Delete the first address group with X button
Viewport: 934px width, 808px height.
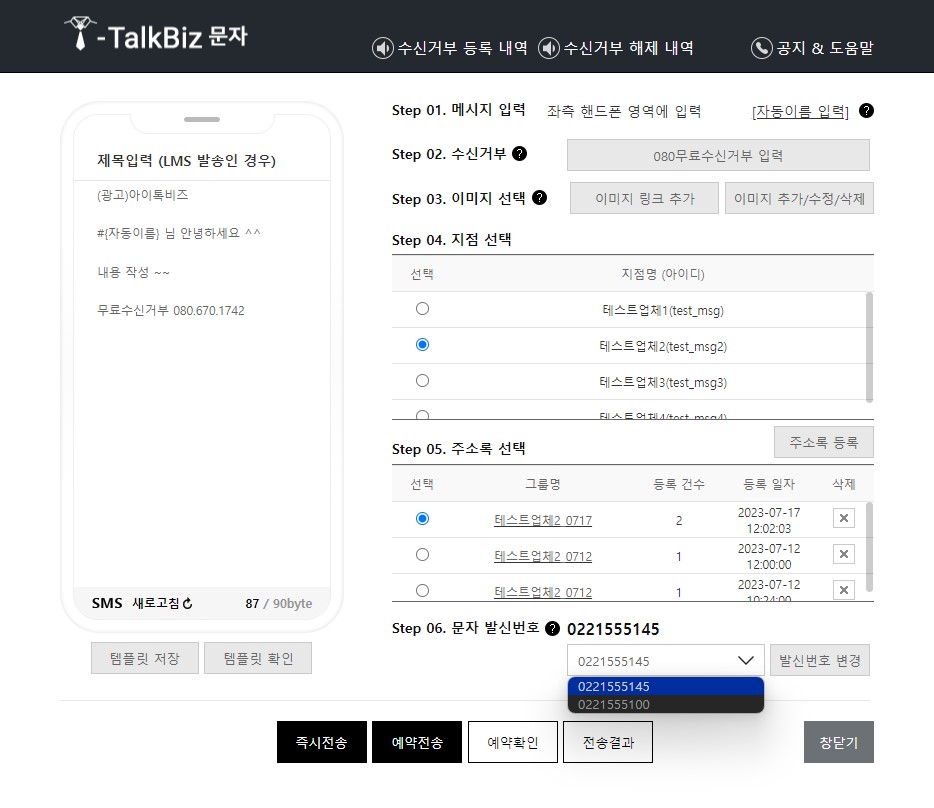(843, 518)
